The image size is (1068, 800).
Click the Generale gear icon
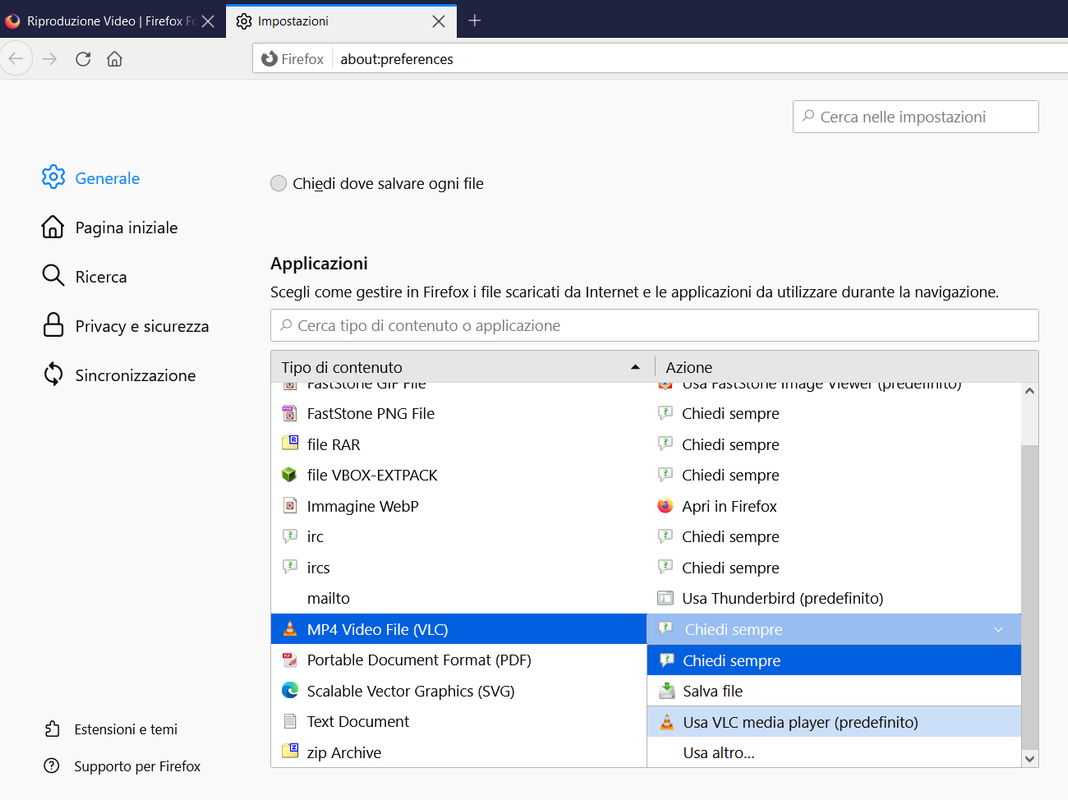click(53, 177)
